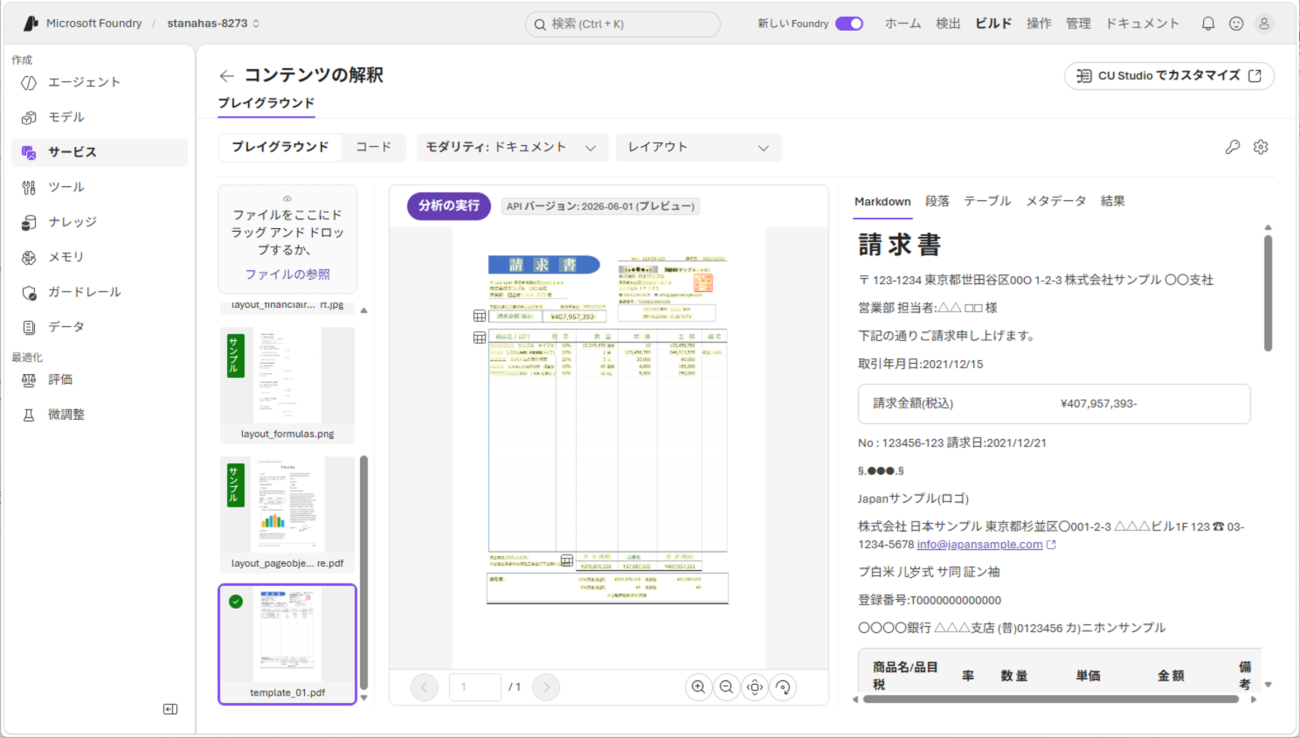Image resolution: width=1300 pixels, height=738 pixels.
Task: Open the info@japansample.com link
Action: pos(979,545)
